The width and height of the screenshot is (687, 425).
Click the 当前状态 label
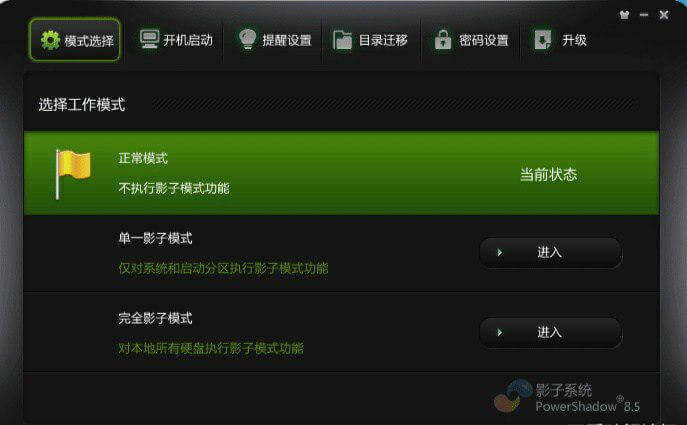click(549, 174)
